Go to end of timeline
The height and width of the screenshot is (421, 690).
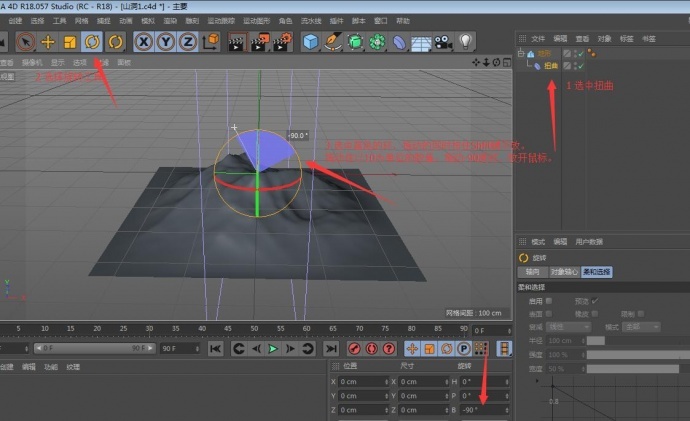(x=331, y=349)
